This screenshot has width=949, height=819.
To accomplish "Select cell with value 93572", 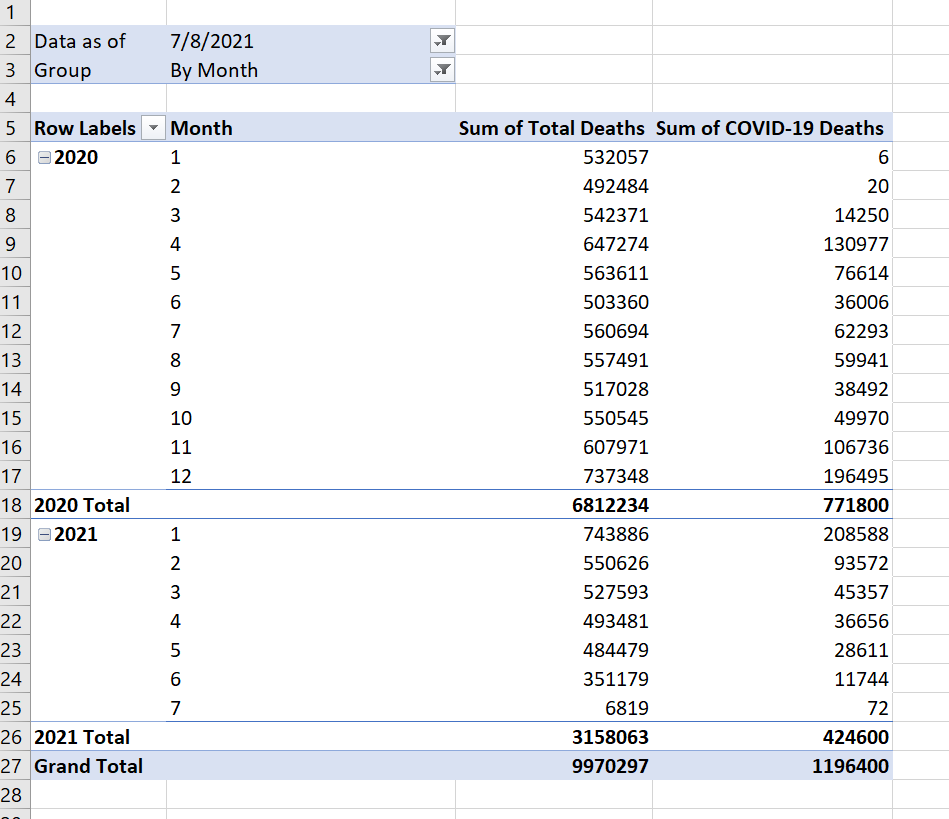I will point(772,564).
